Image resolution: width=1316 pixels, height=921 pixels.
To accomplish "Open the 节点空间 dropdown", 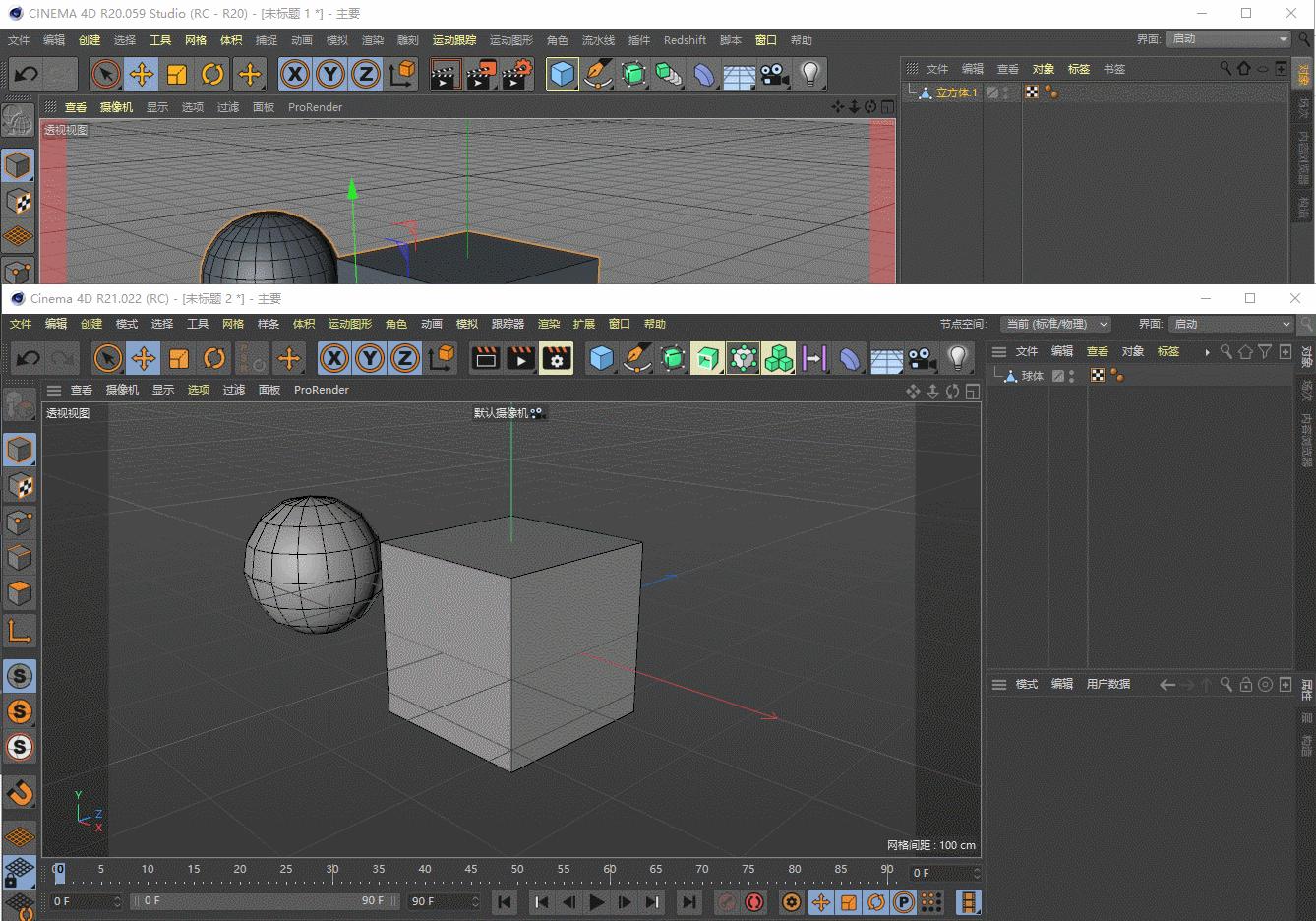I will (1056, 324).
